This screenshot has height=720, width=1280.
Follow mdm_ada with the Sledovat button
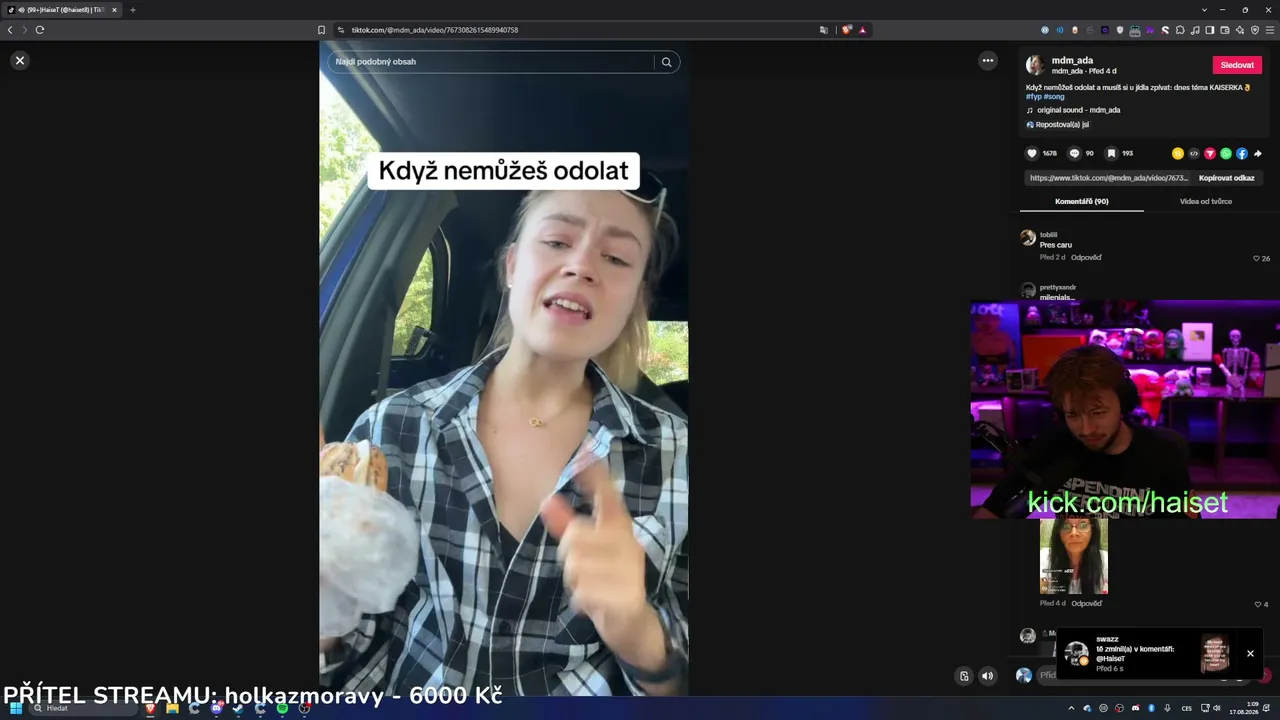click(1237, 65)
